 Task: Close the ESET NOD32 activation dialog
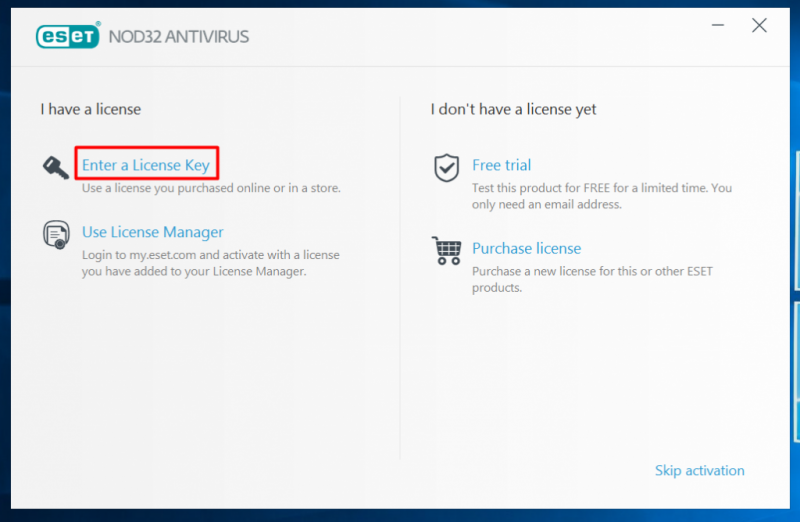pyautogui.click(x=759, y=26)
